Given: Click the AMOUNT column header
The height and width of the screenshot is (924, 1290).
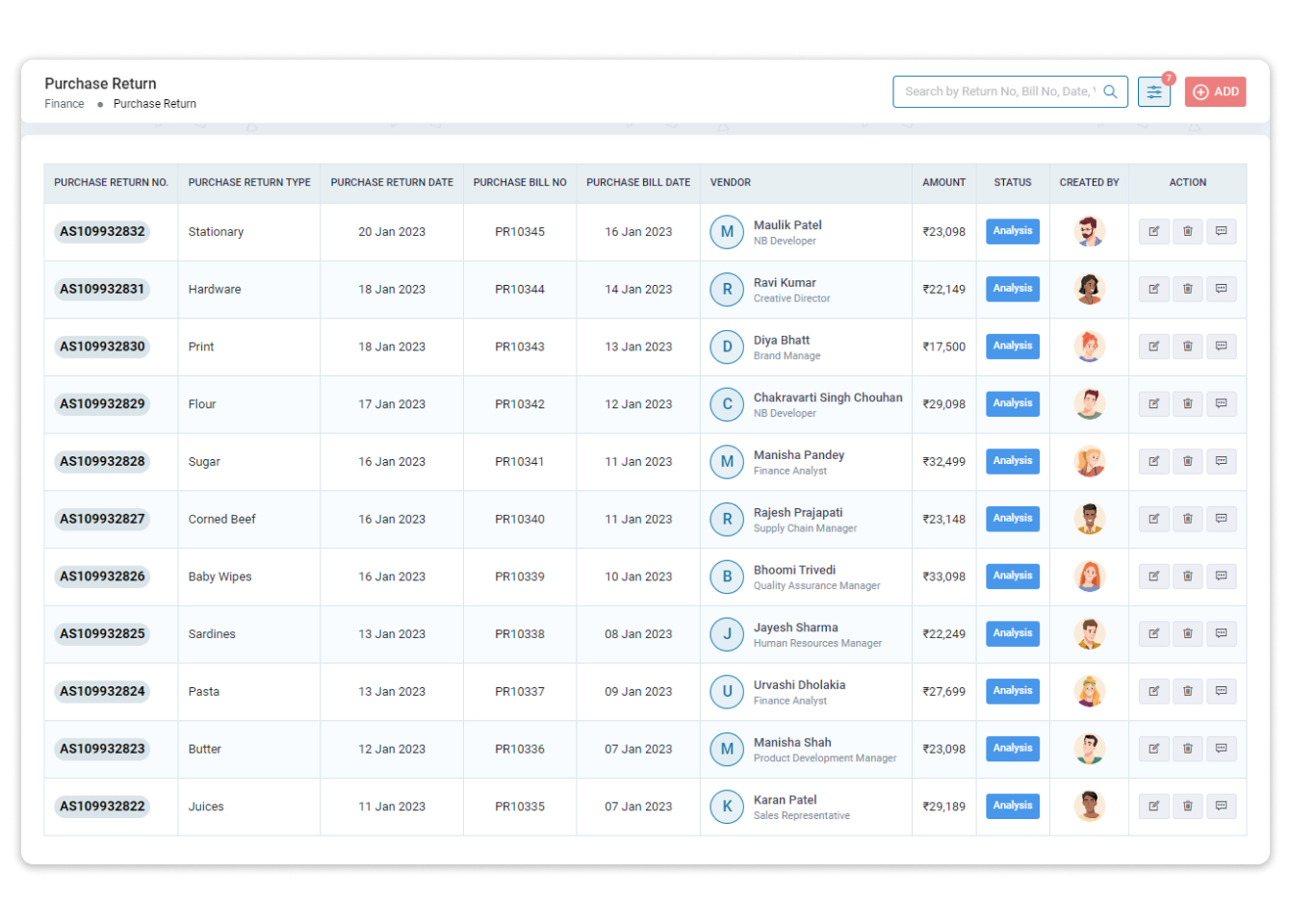Looking at the screenshot, I should pos(943,182).
